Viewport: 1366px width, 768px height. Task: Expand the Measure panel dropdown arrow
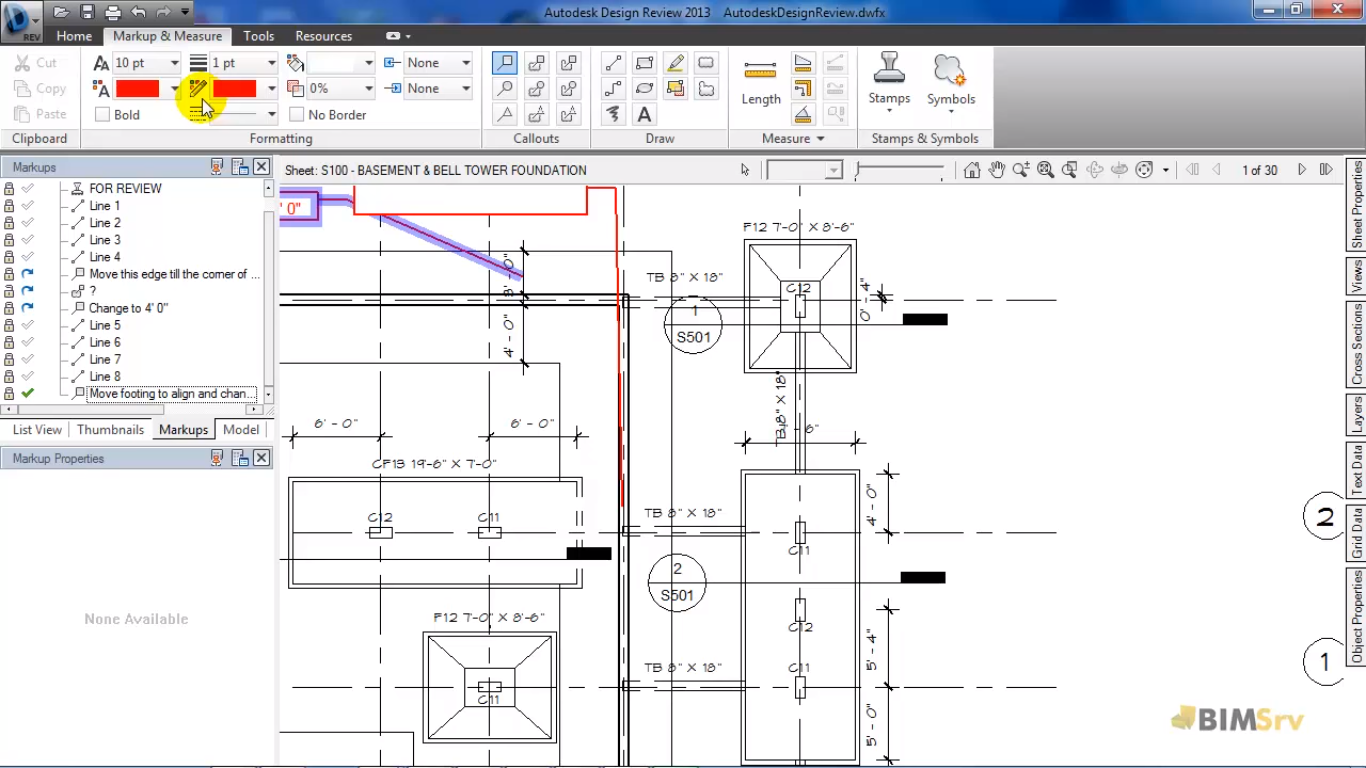click(821, 139)
